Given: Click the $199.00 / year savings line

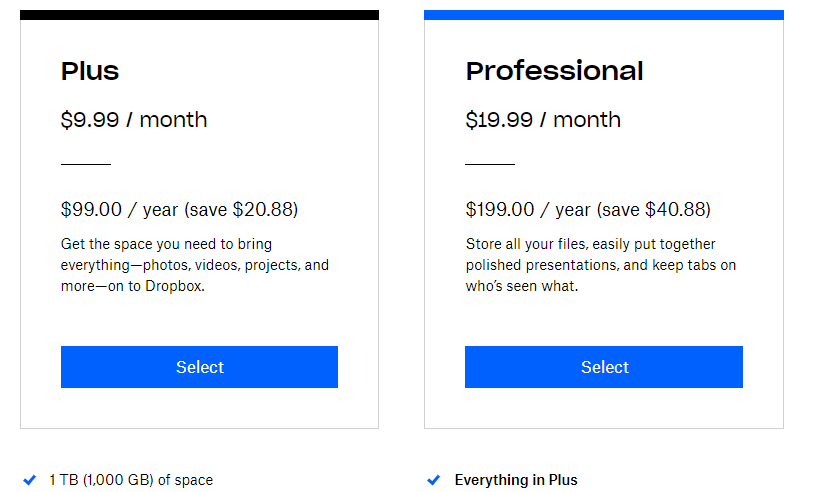Looking at the screenshot, I should (588, 209).
